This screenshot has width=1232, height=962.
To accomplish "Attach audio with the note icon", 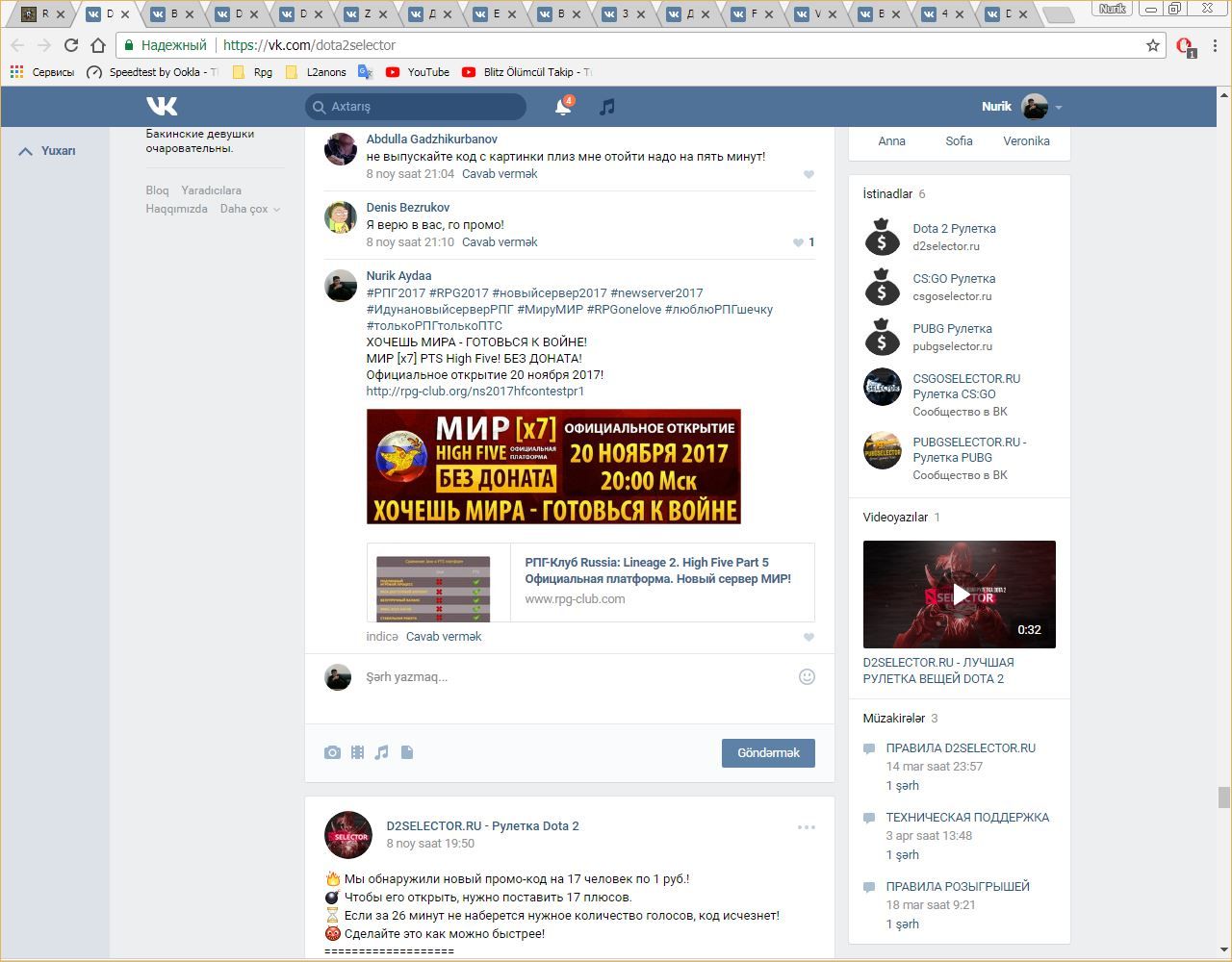I will click(x=382, y=752).
